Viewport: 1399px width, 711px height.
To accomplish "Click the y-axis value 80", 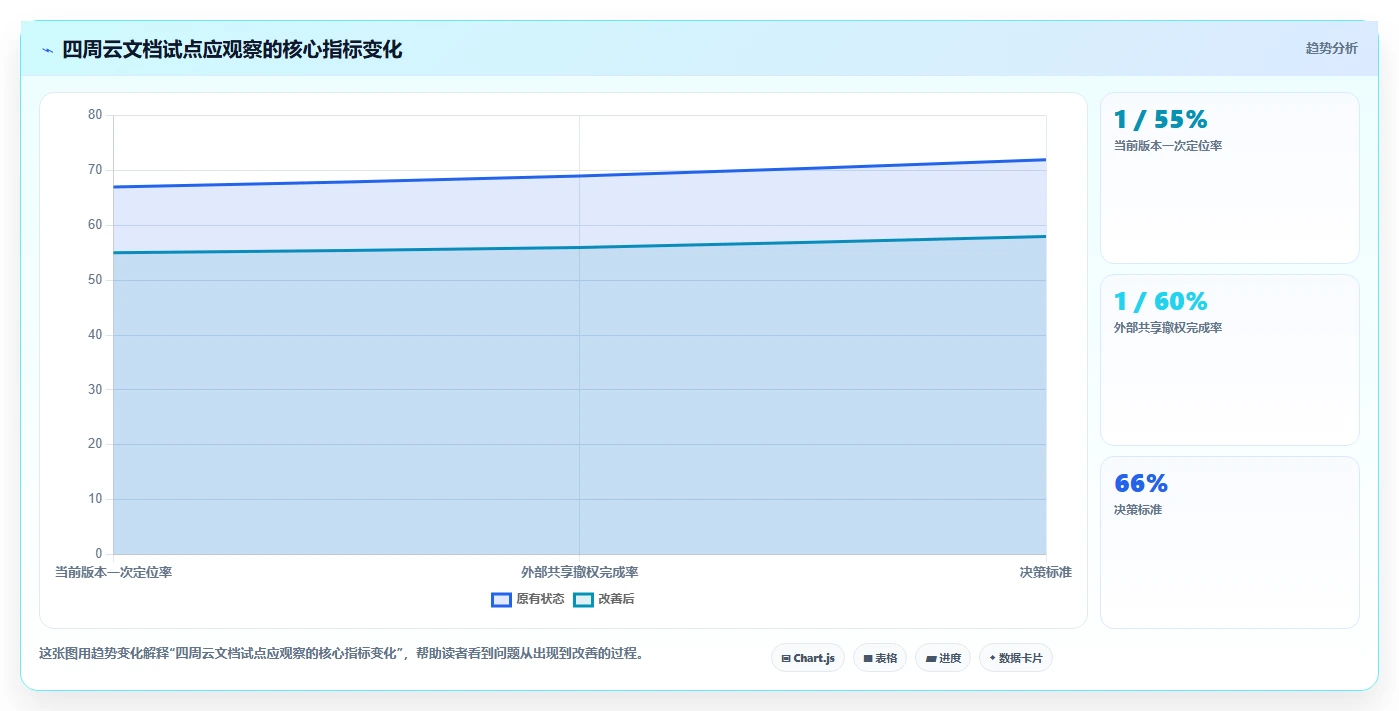I will pos(95,115).
